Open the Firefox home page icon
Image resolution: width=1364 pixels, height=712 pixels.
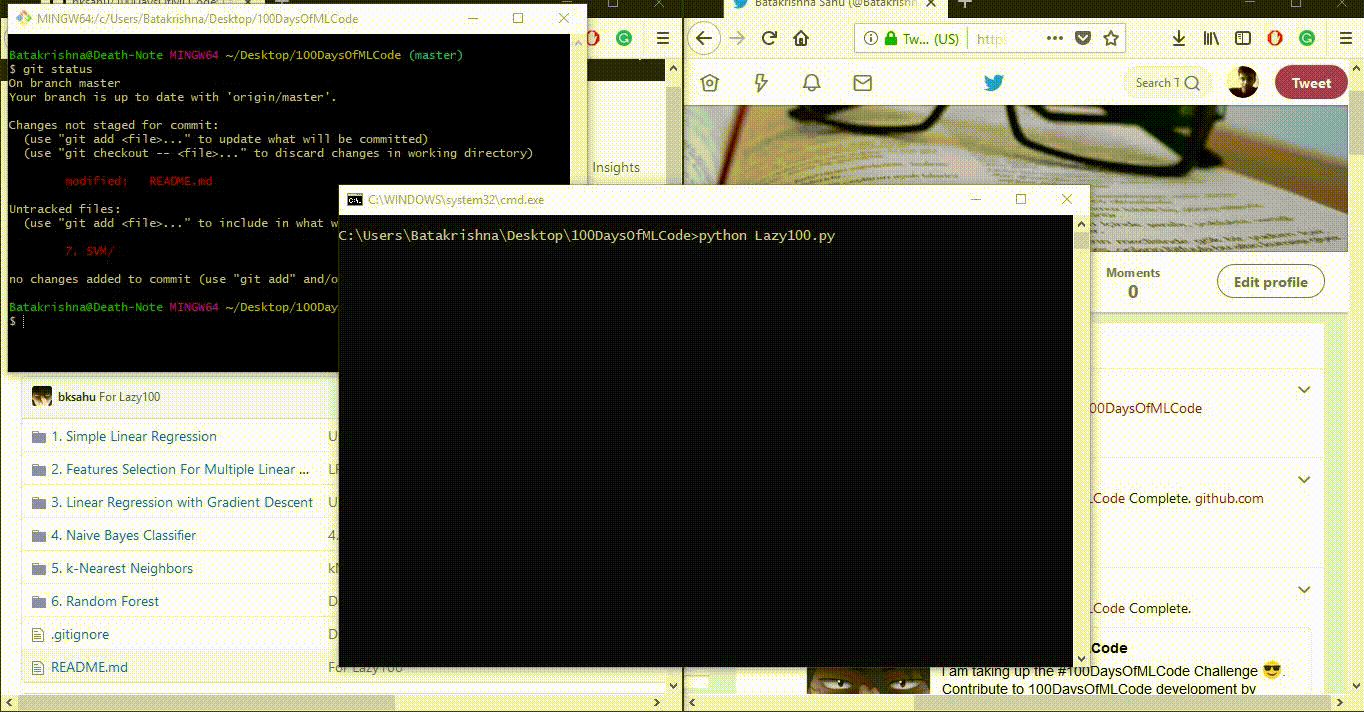pos(801,38)
